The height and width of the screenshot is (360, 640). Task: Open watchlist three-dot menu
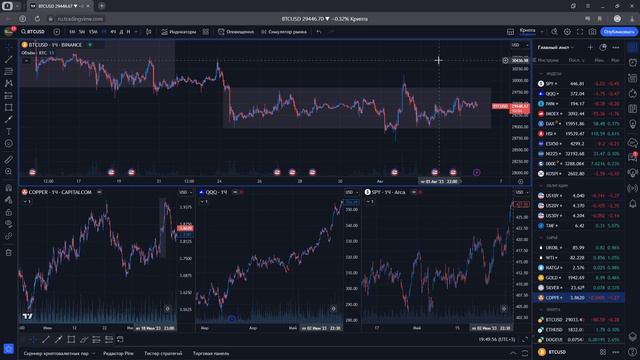click(x=616, y=47)
